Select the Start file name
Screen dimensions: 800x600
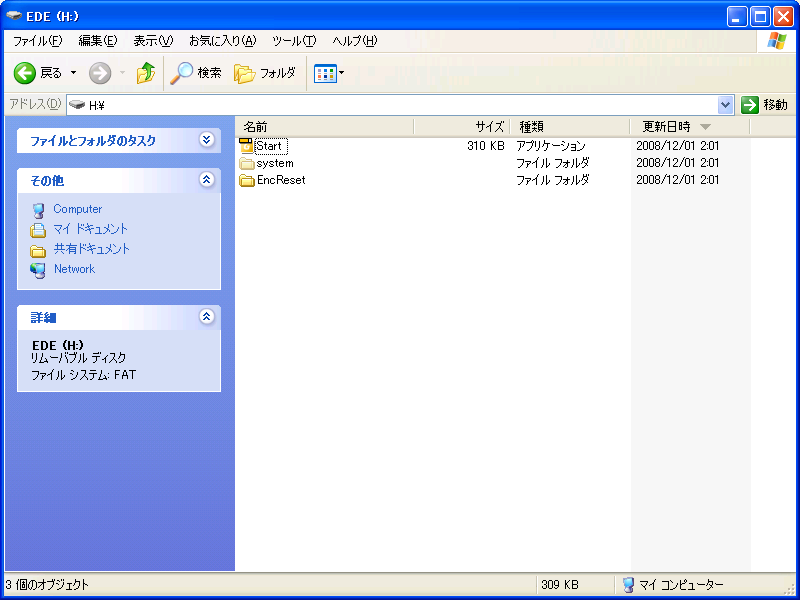tap(270, 146)
